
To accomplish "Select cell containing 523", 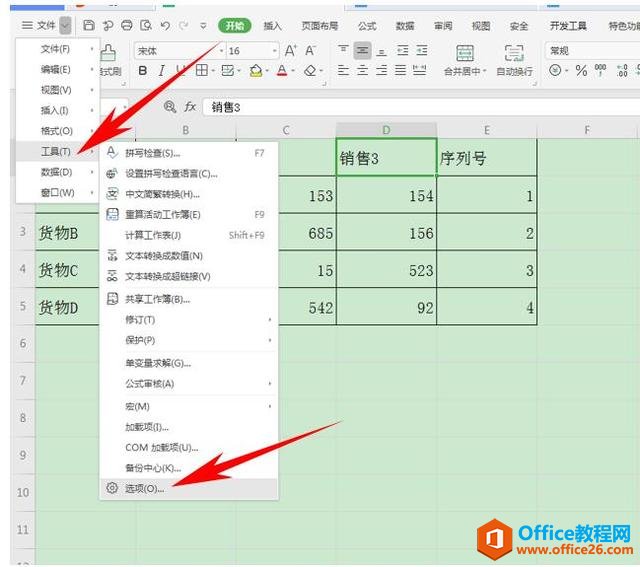I will coord(387,269).
